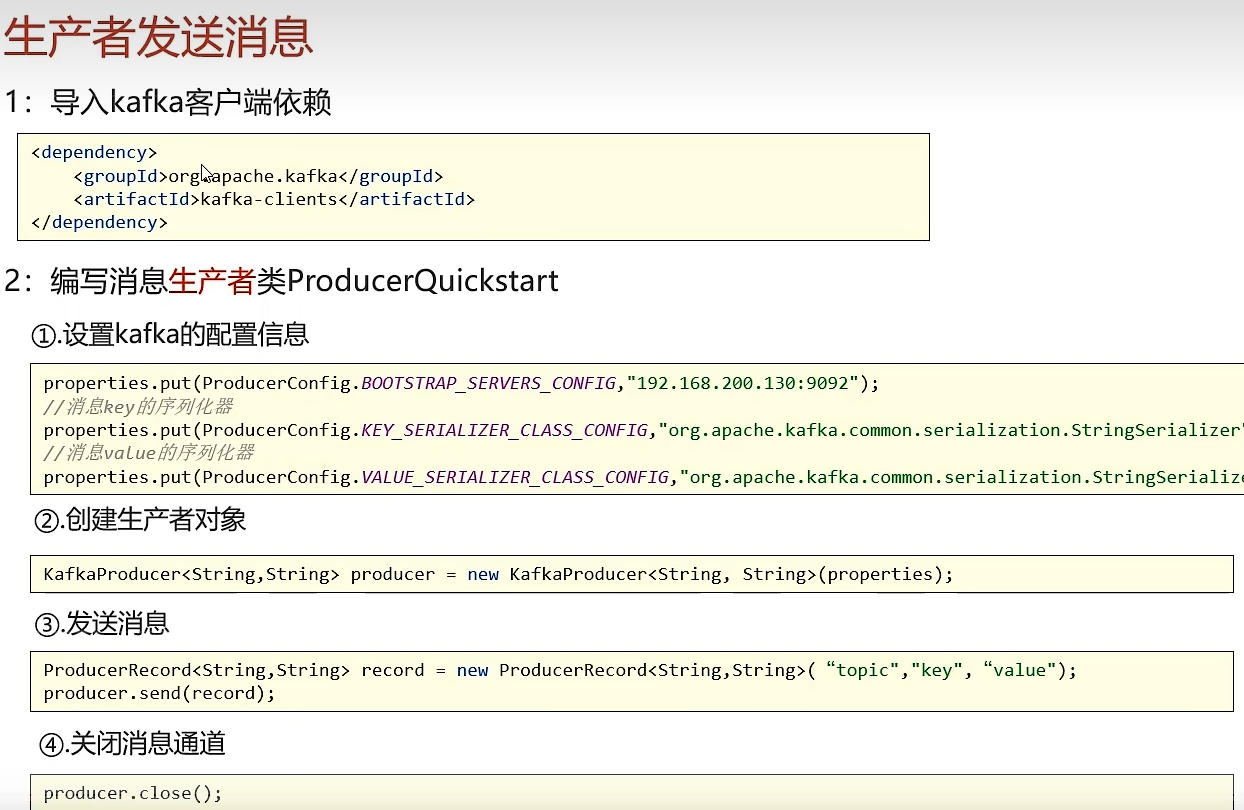The image size is (1244, 810).
Task: Click the KEY_SERIALIZER_CLASS_CONFIG constant
Action: tap(504, 430)
